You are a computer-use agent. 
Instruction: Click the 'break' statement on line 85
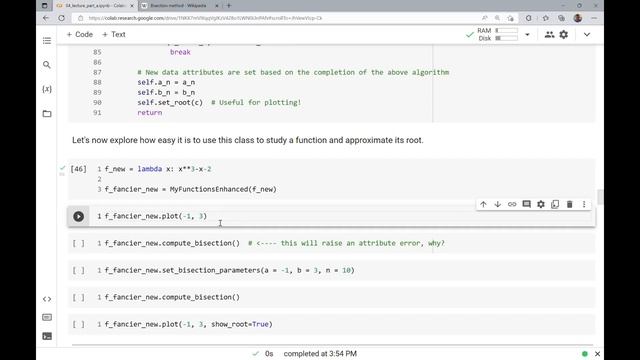tap(180, 52)
